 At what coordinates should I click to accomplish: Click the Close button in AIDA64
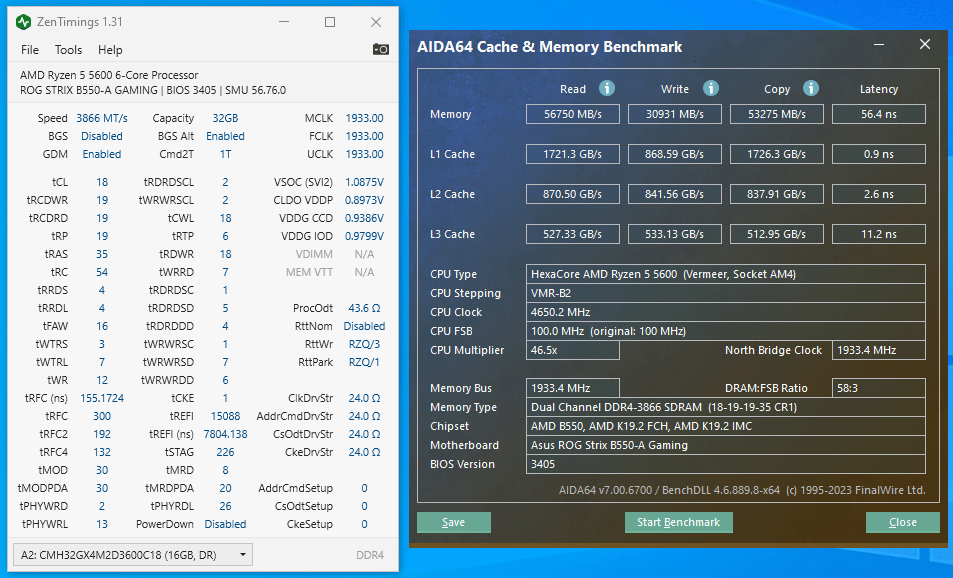pyautogui.click(x=903, y=522)
